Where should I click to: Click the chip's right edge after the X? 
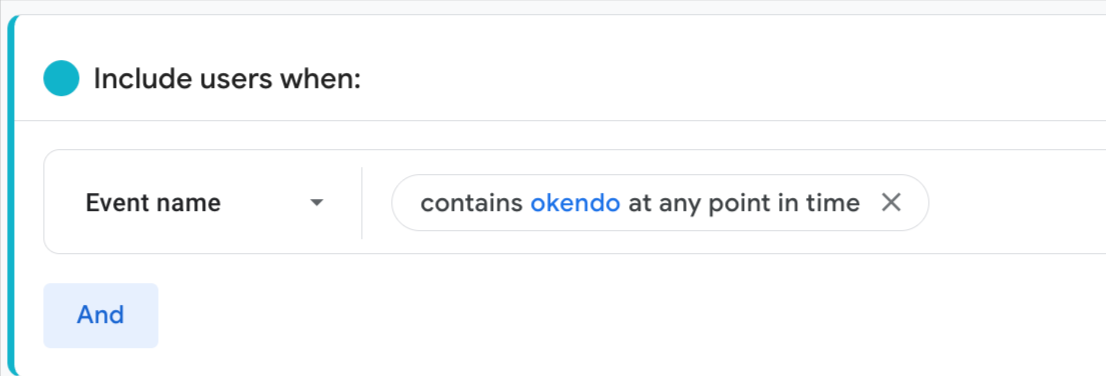pos(917,203)
